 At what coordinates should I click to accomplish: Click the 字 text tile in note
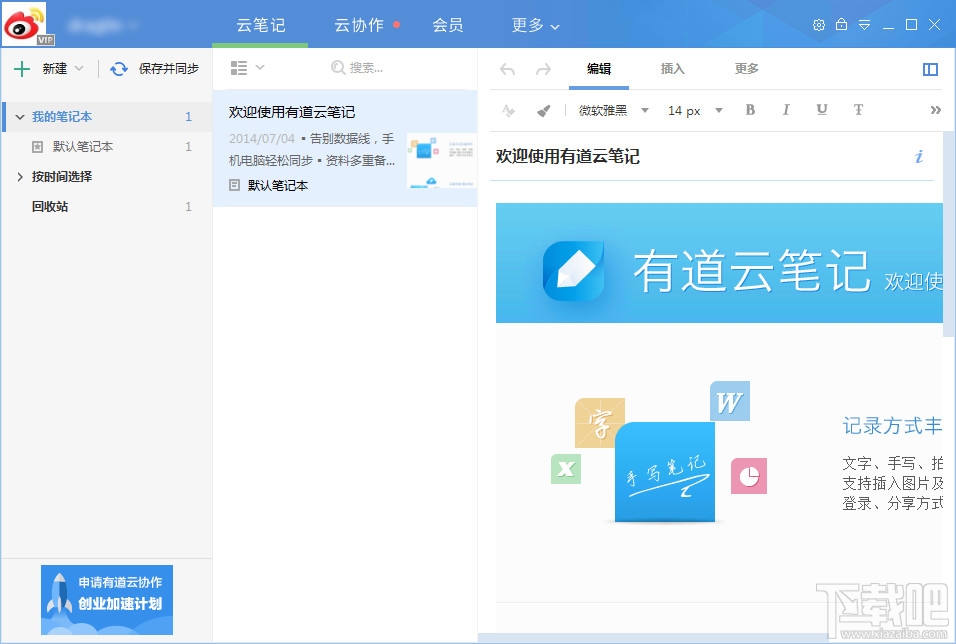(599, 423)
